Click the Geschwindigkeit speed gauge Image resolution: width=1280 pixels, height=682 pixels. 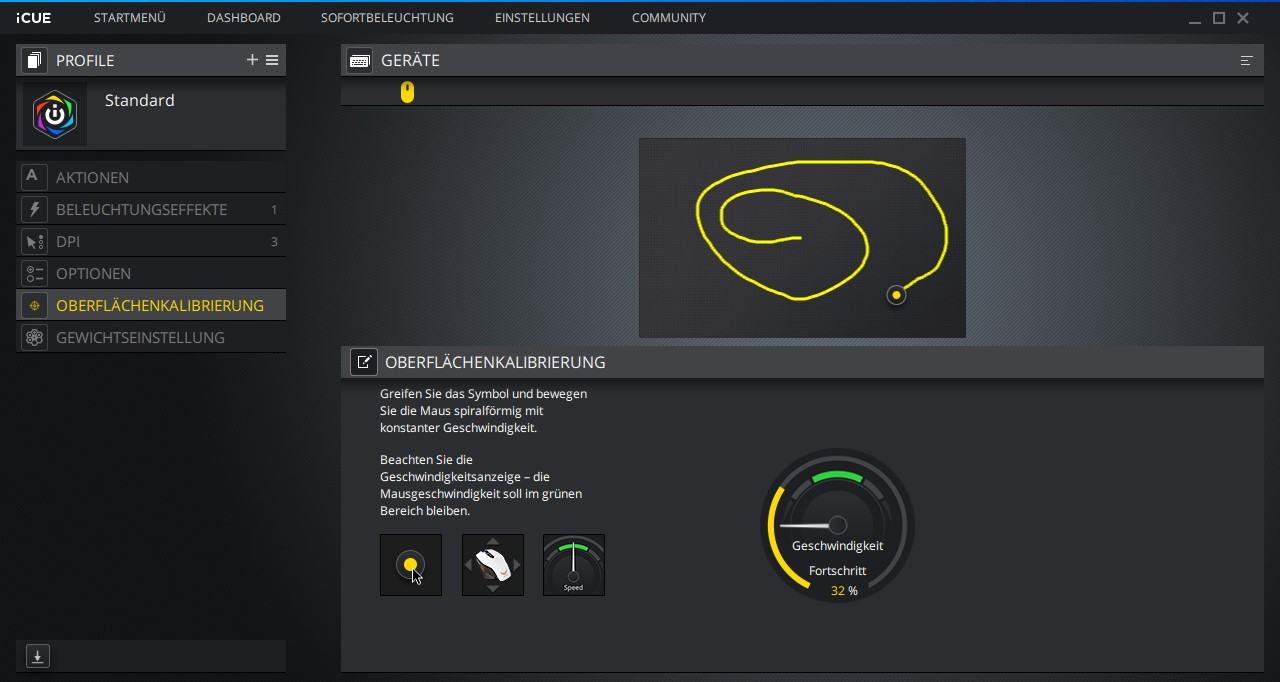coord(838,525)
